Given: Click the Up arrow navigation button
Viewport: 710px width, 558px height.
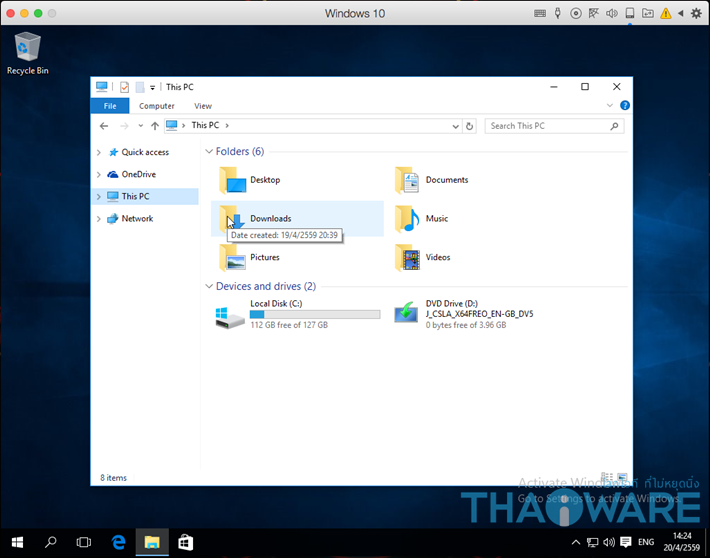Looking at the screenshot, I should click(154, 126).
